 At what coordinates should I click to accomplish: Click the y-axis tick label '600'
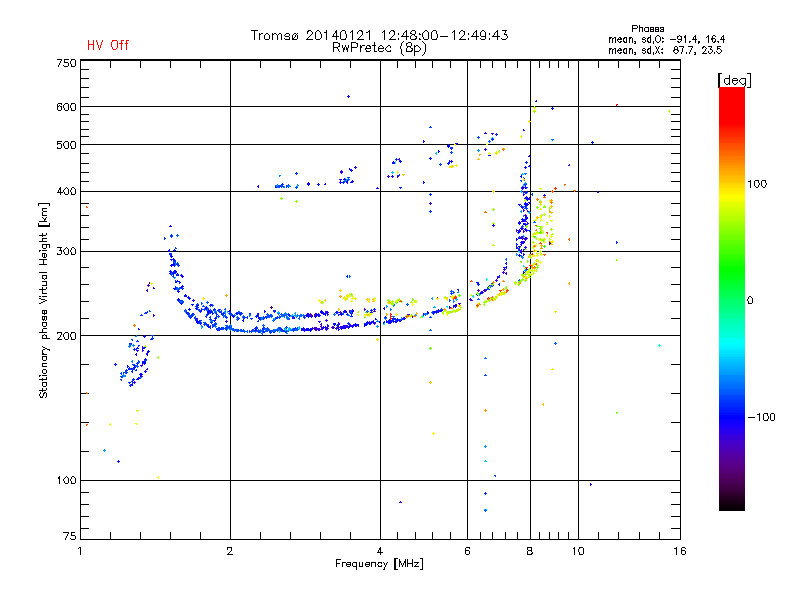[x=66, y=107]
